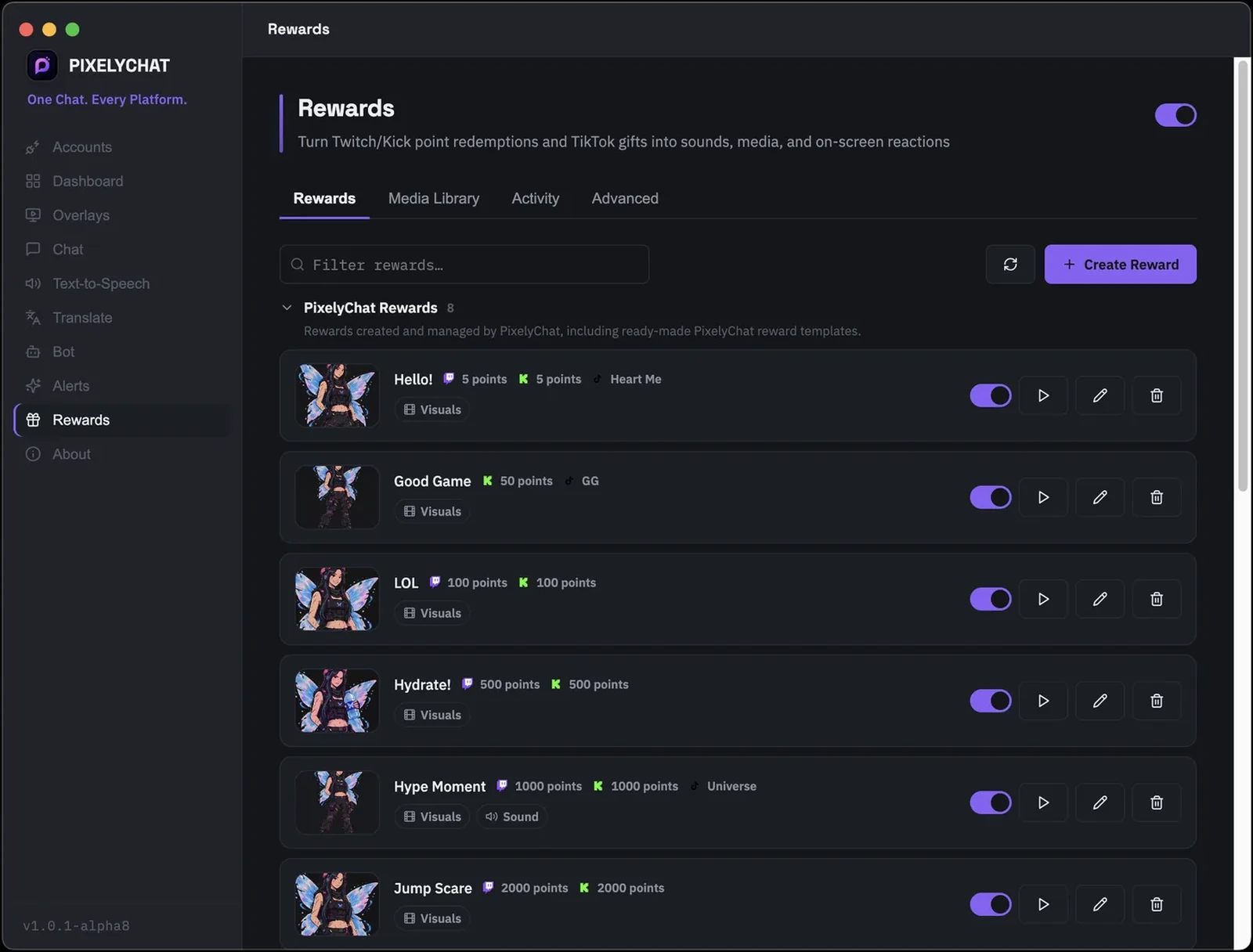Screen dimensions: 1253x952
Task: Click the Hello! reward thumbnail
Action: pyautogui.click(x=337, y=395)
